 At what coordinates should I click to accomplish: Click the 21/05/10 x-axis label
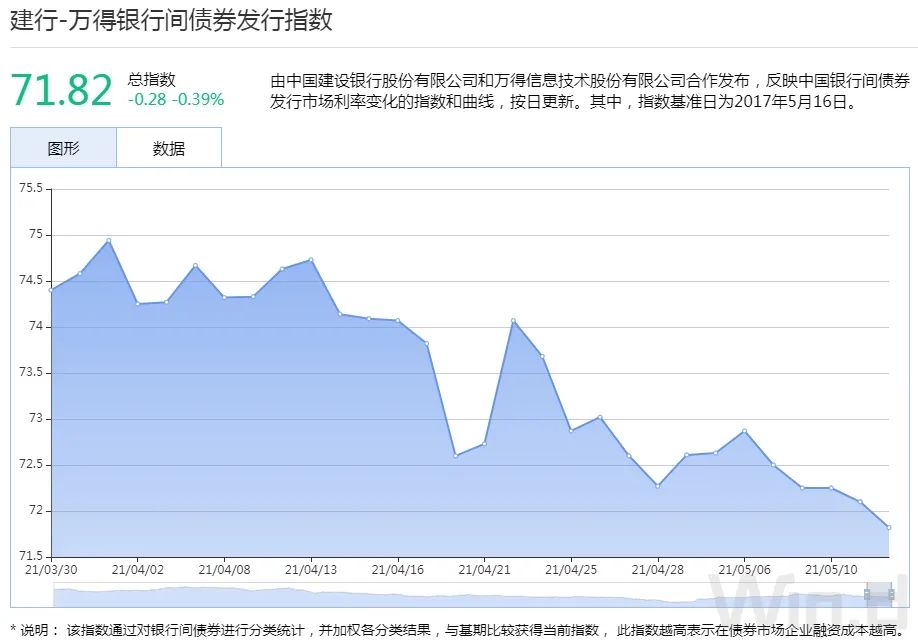[x=831, y=570]
